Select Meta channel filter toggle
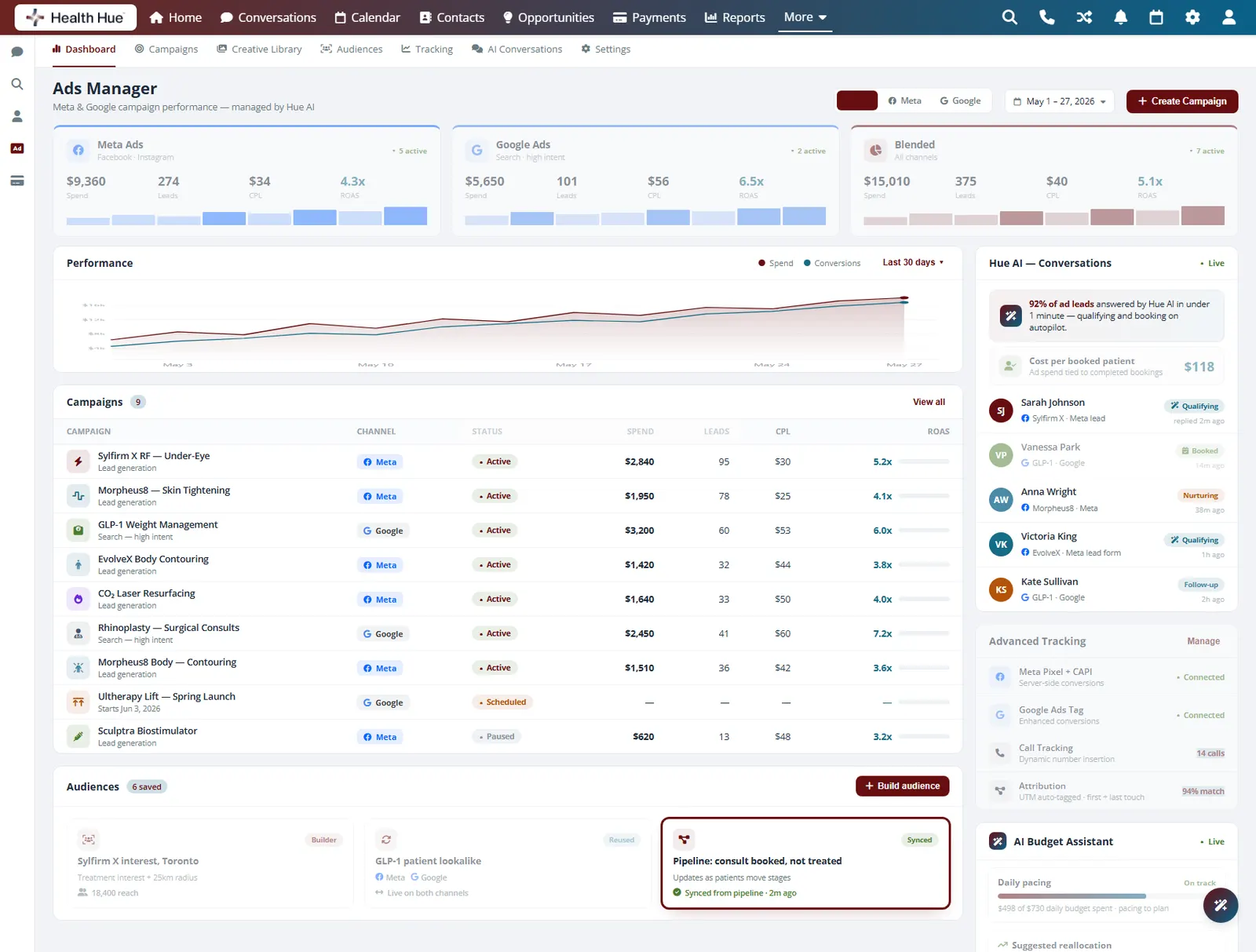The width and height of the screenshot is (1256, 952). tap(904, 100)
